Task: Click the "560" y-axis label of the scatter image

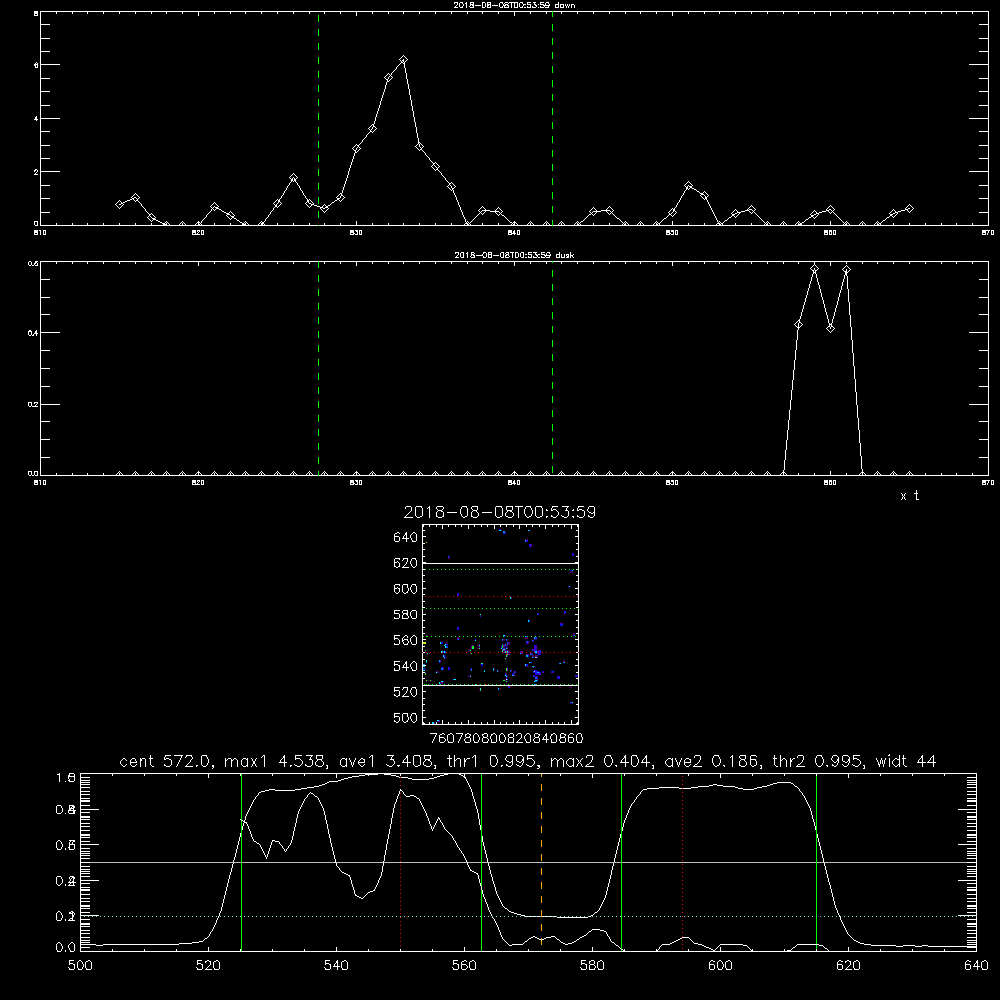Action: click(406, 640)
